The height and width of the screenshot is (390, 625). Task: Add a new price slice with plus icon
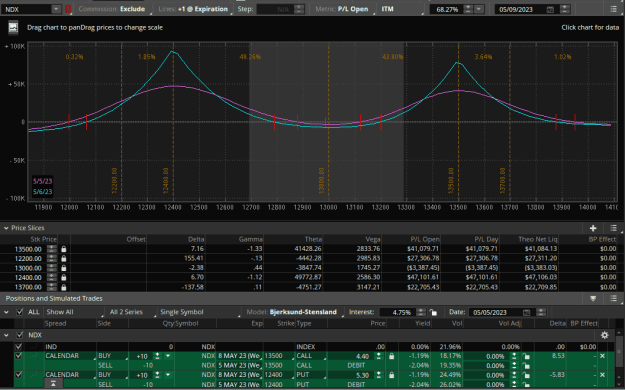[593, 228]
